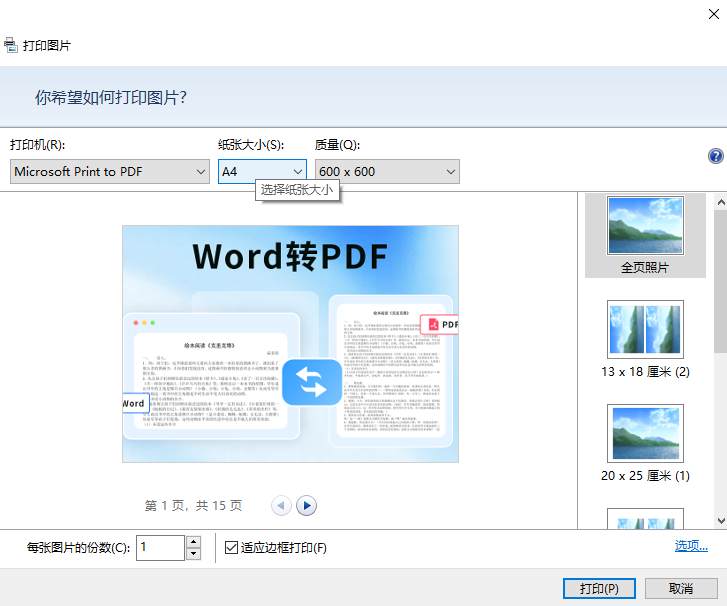This screenshot has height=606, width=727.
Task: Select the 13 x 18 厘米 (2) layout
Action: 645,339
